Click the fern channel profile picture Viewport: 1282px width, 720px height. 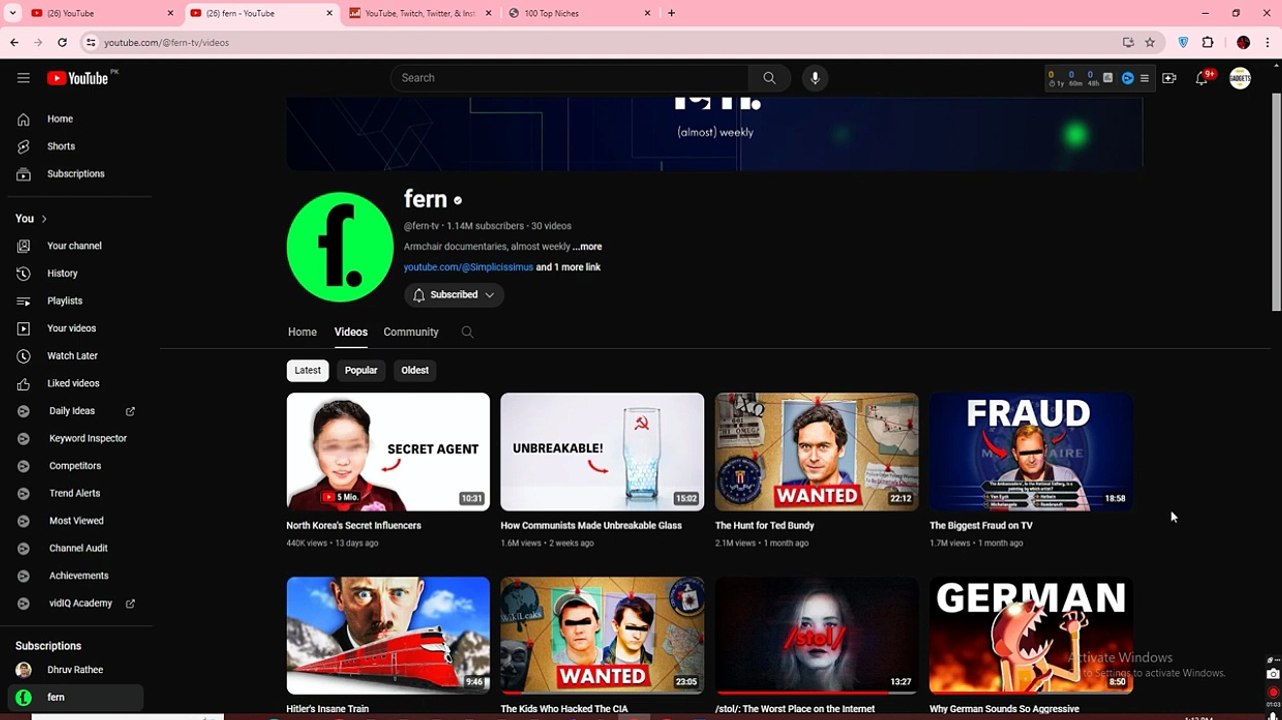tap(340, 247)
